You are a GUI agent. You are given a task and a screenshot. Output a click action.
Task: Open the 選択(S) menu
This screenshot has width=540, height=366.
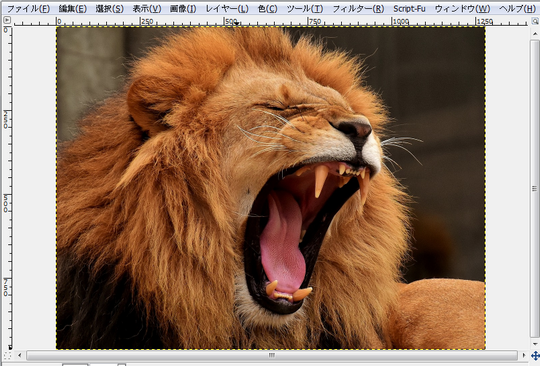click(x=110, y=9)
